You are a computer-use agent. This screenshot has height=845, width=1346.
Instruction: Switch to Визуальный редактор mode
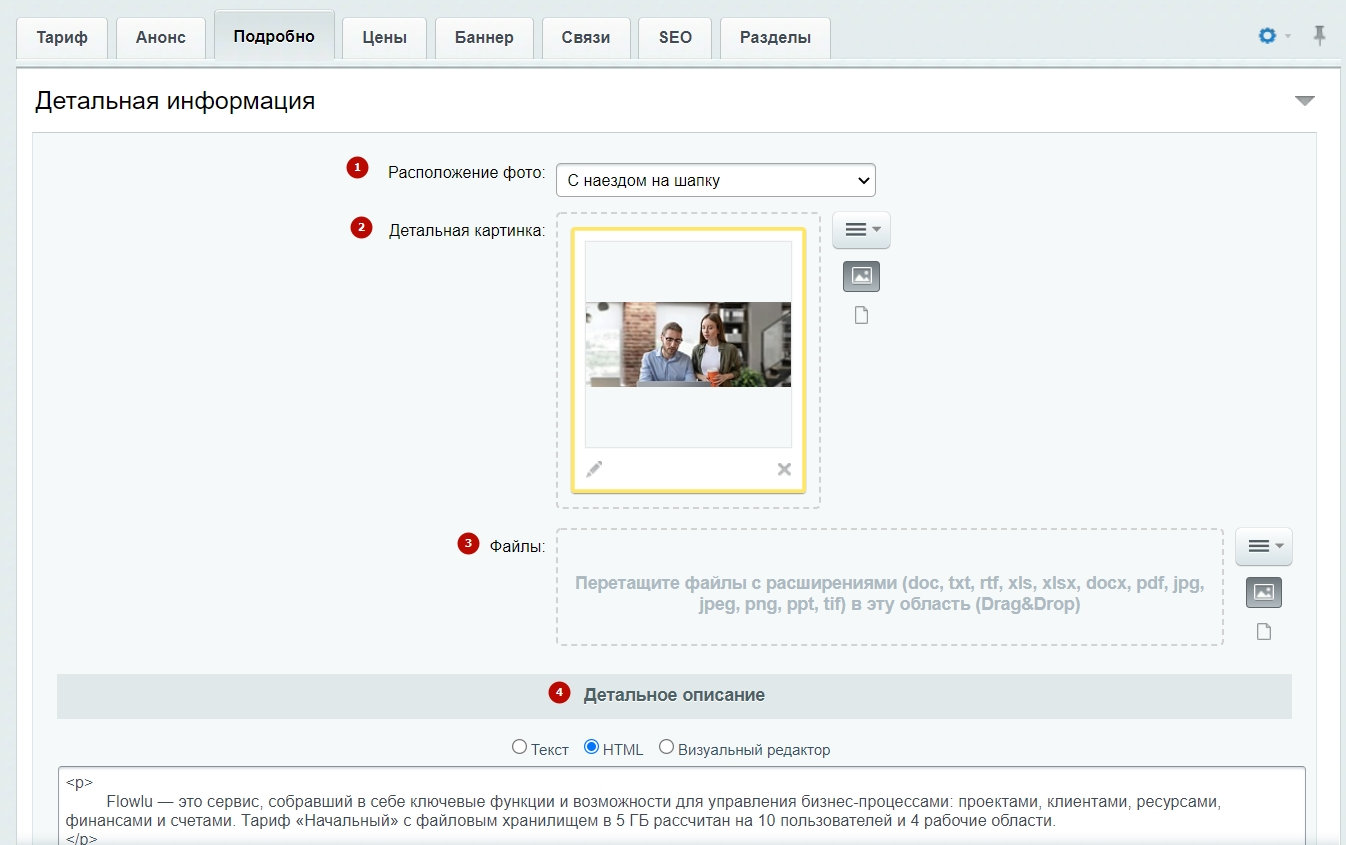pos(666,747)
